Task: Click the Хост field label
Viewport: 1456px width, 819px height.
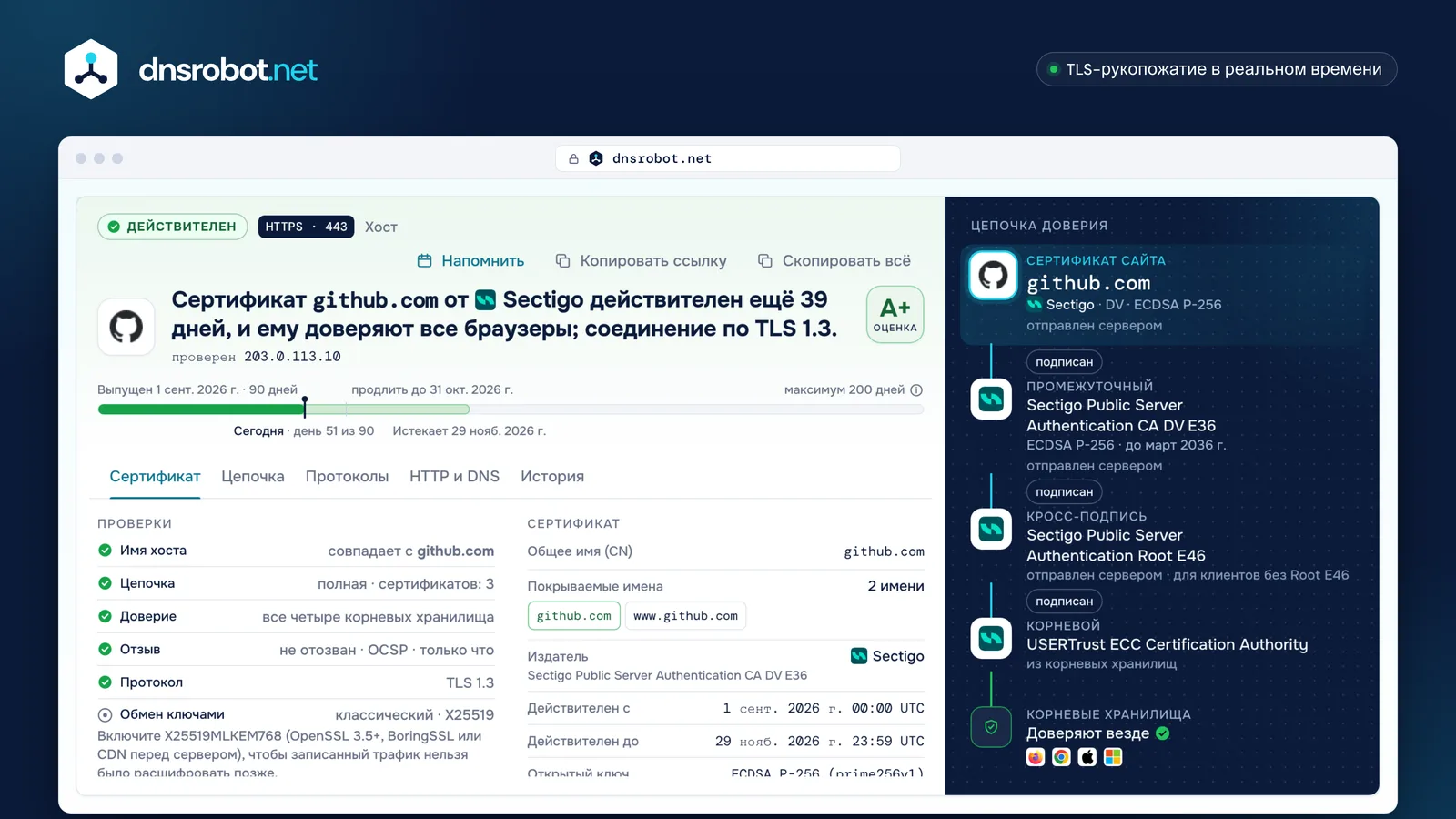Action: [x=381, y=227]
